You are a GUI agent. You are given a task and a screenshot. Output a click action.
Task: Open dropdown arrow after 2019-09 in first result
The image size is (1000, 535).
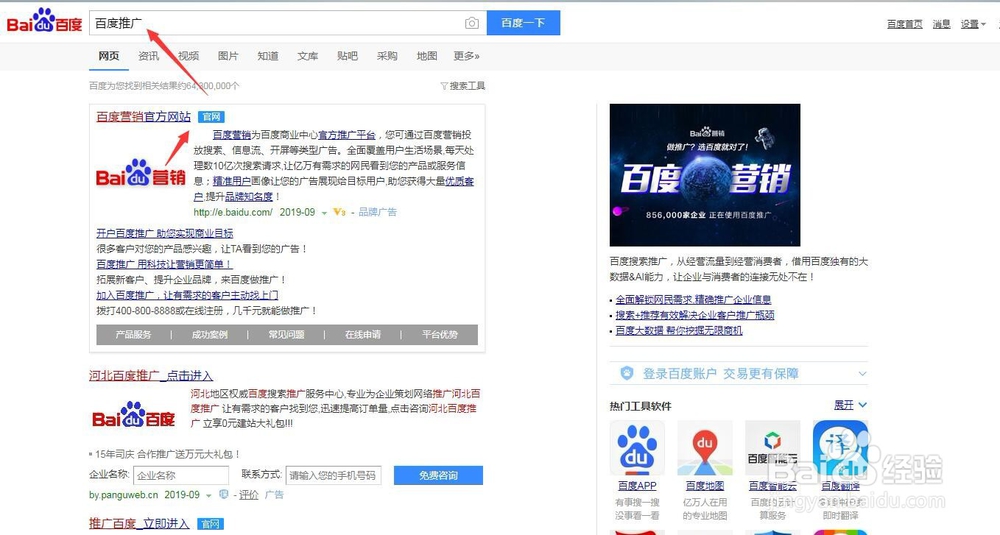[325, 213]
